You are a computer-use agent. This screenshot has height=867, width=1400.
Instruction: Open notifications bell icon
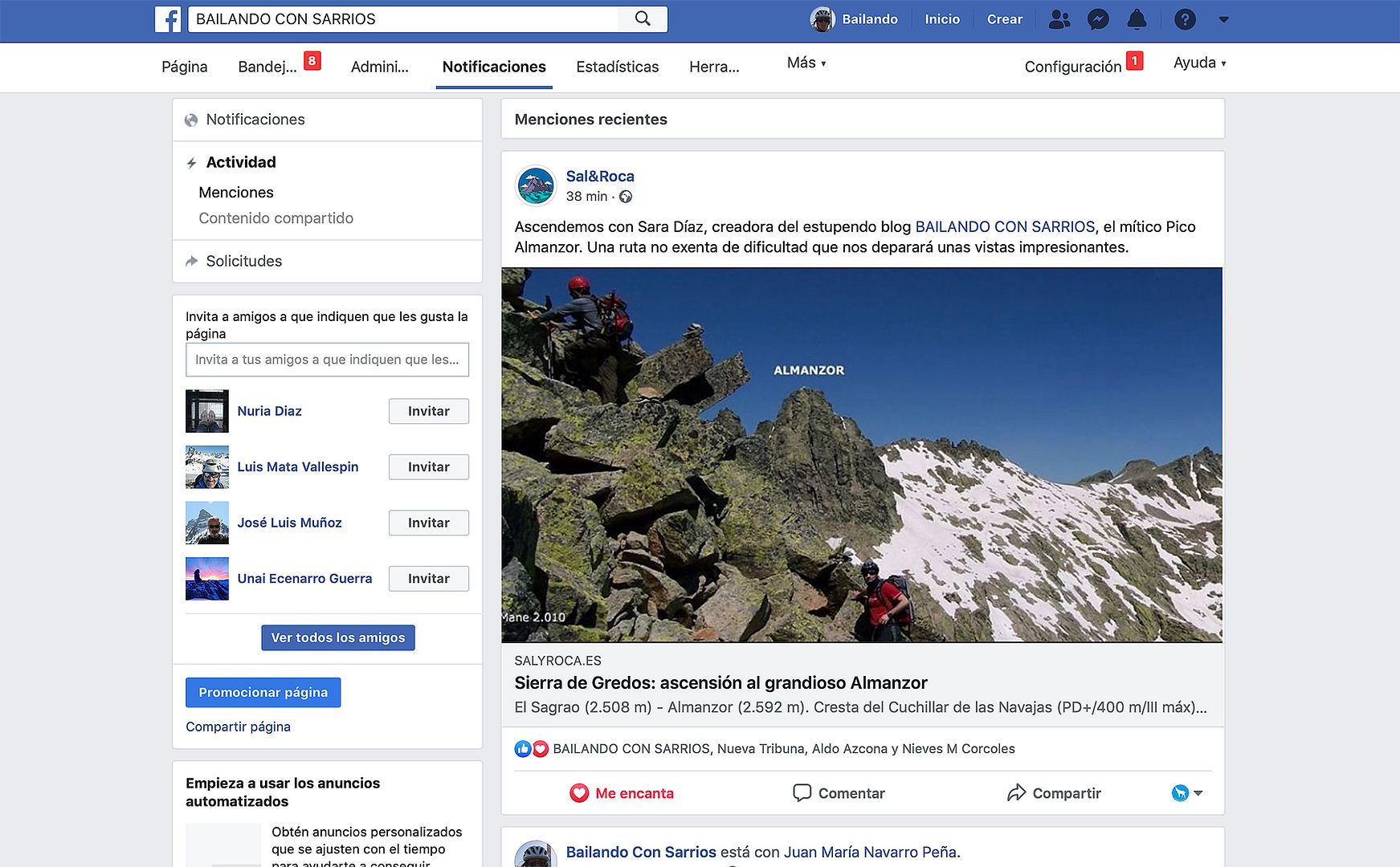[x=1137, y=19]
